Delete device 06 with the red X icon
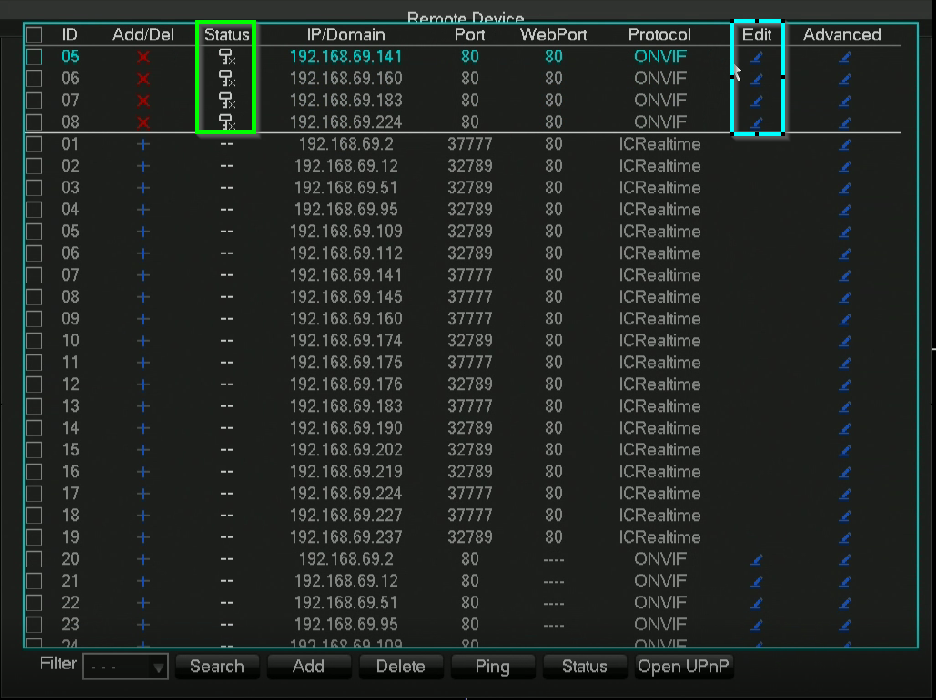Viewport: 936px width, 700px height. coord(142,79)
